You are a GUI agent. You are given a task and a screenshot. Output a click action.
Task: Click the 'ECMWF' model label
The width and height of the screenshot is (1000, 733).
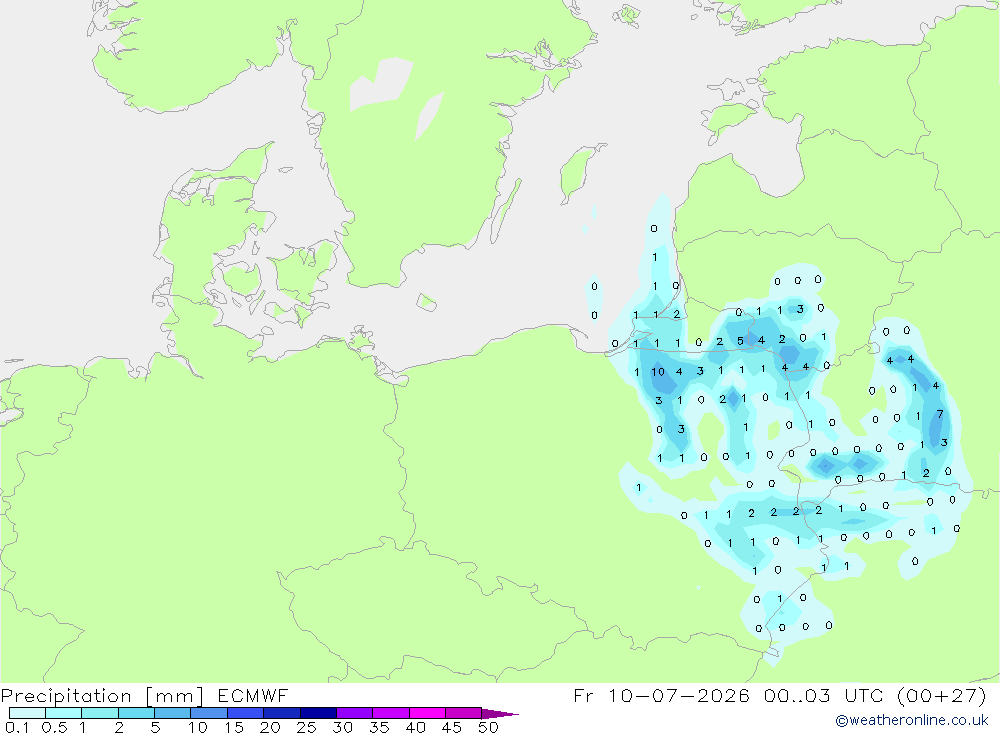coord(253,695)
